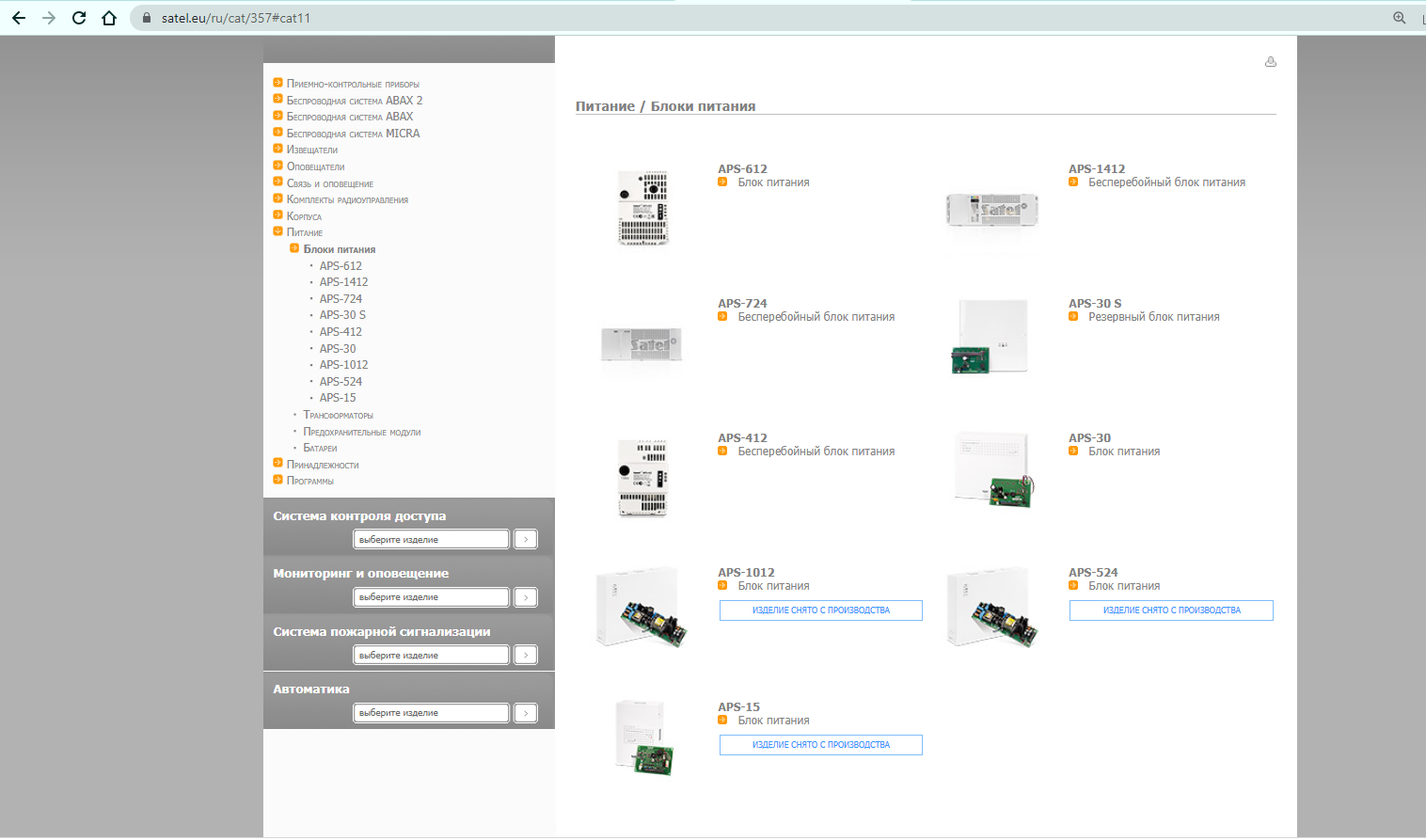The height and width of the screenshot is (840, 1426).
Task: Click APS-1012 product image
Action: tap(642, 607)
